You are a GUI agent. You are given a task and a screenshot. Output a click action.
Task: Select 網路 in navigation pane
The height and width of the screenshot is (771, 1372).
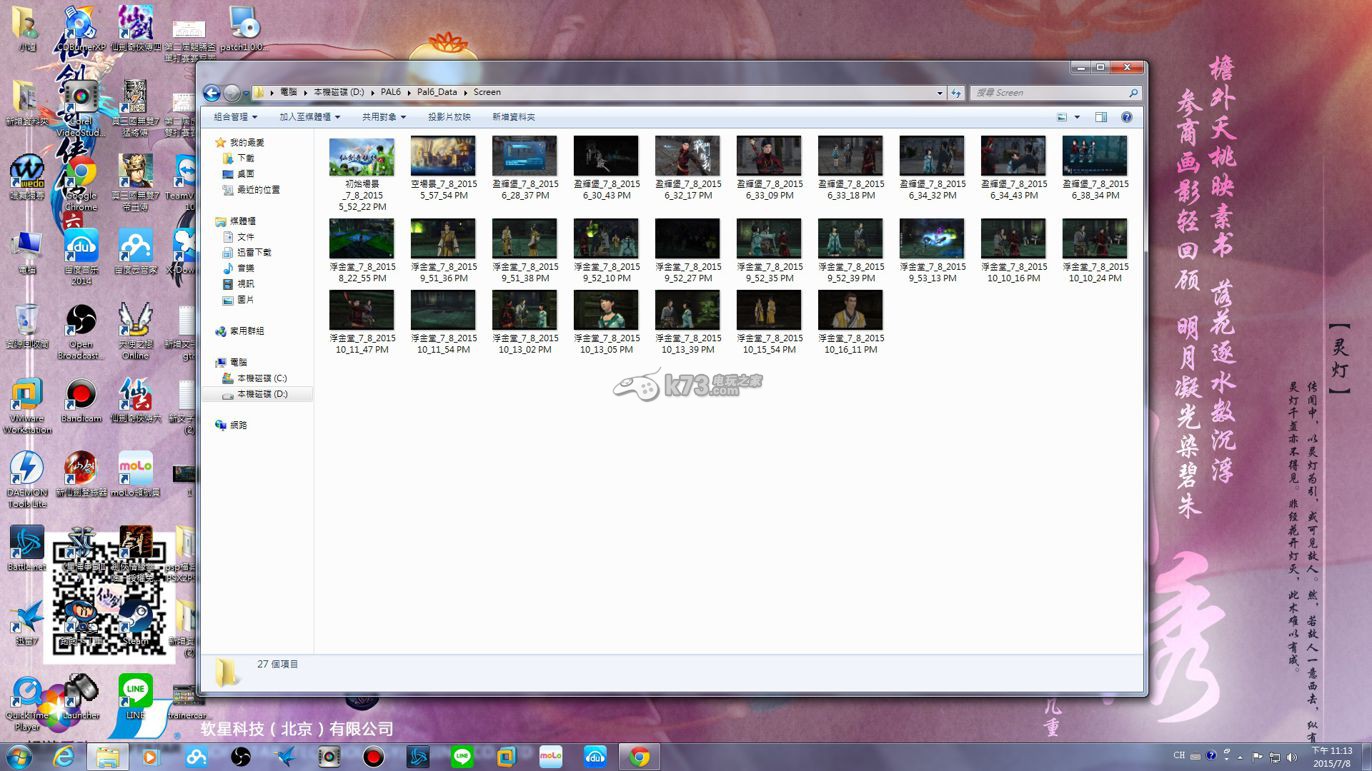click(x=231, y=425)
